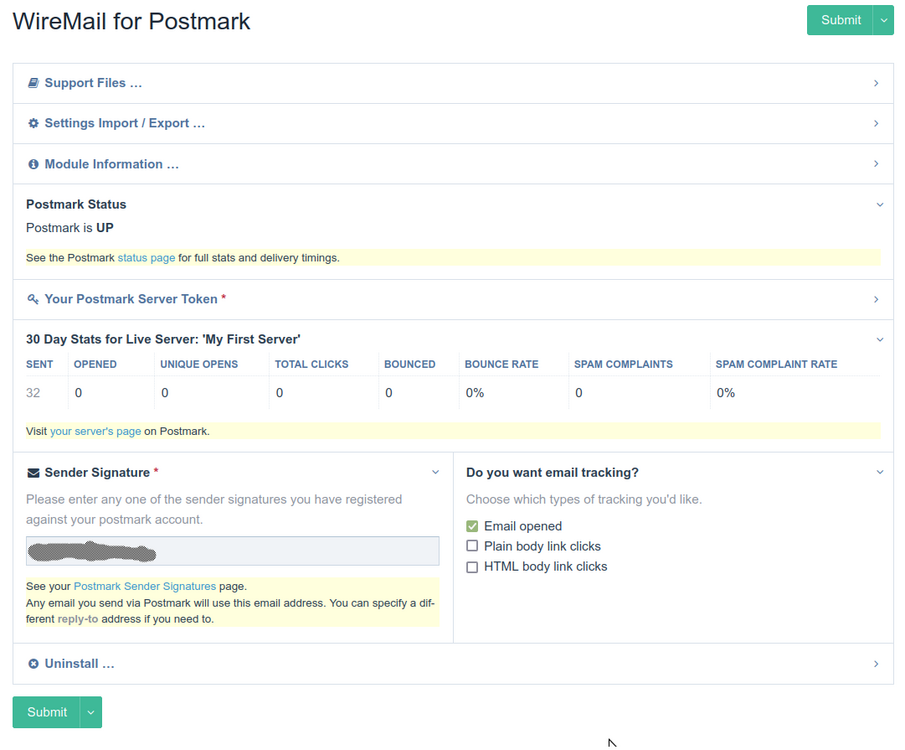Image resolution: width=905 pixels, height=750 pixels.
Task: Expand the Support Files section chevron
Action: click(x=876, y=83)
